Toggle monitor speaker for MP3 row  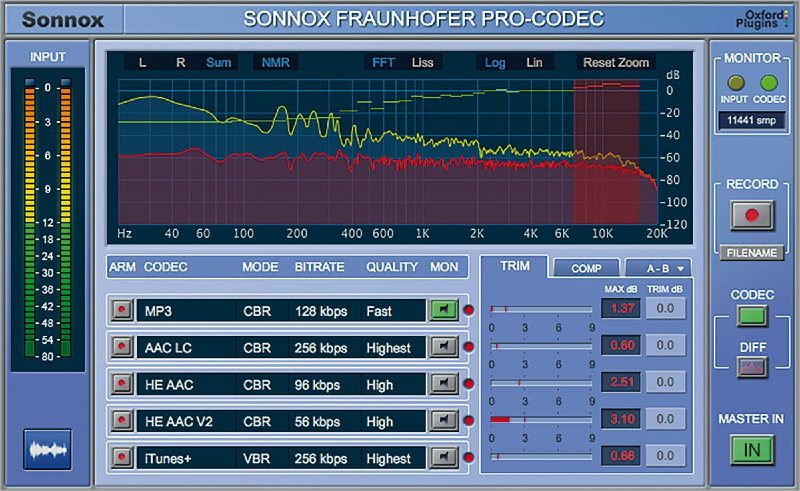point(443,310)
